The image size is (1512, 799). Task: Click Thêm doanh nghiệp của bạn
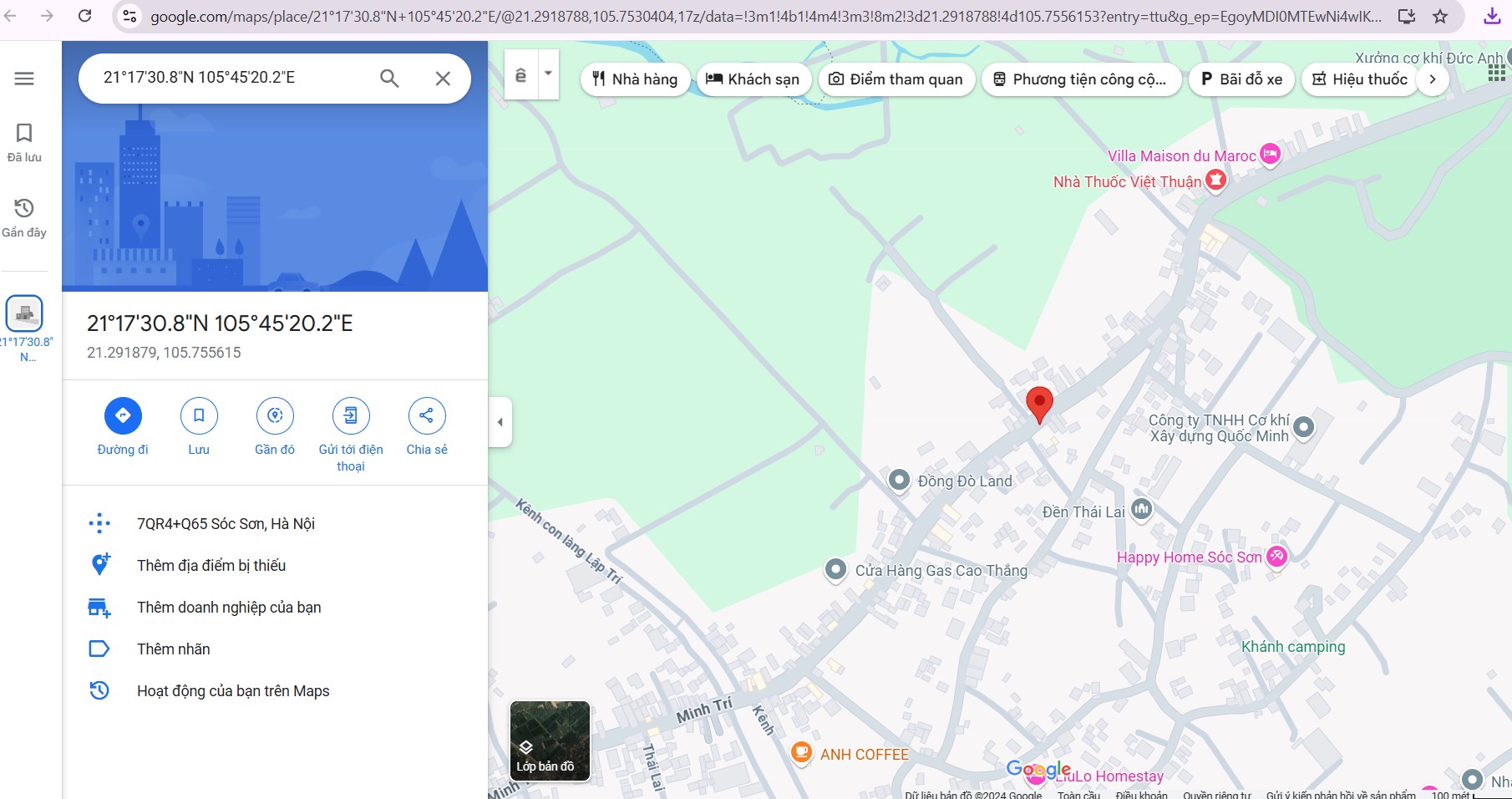(229, 608)
